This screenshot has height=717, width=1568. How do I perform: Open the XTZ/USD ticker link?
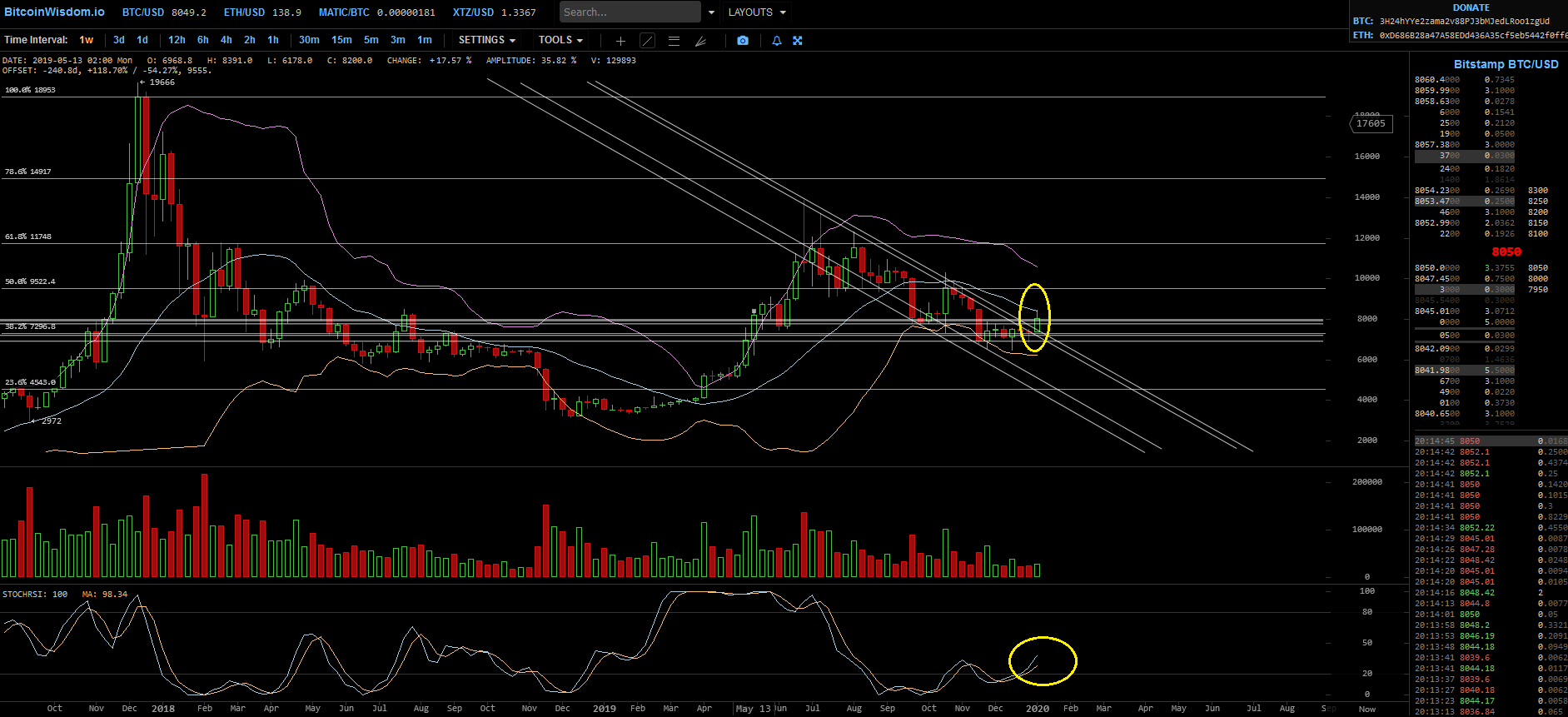point(494,12)
